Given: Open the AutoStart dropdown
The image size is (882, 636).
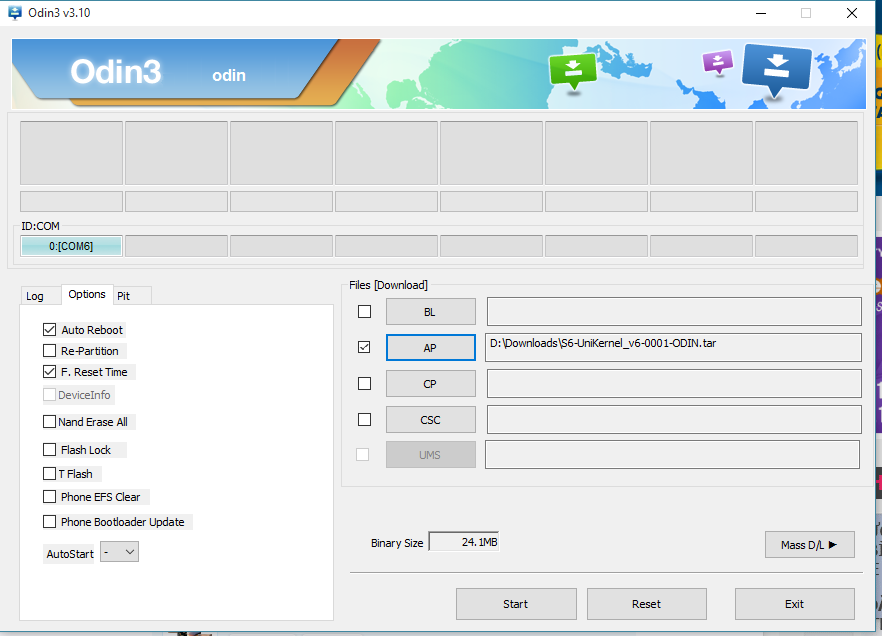Looking at the screenshot, I should point(119,552).
